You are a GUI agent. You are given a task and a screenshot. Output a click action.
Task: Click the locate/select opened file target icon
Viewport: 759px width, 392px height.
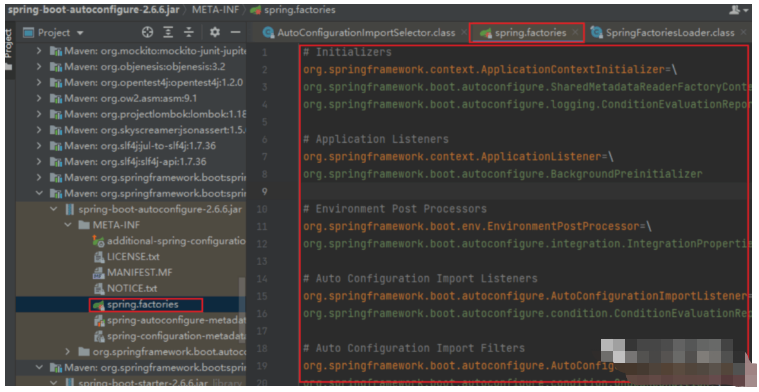(x=148, y=32)
